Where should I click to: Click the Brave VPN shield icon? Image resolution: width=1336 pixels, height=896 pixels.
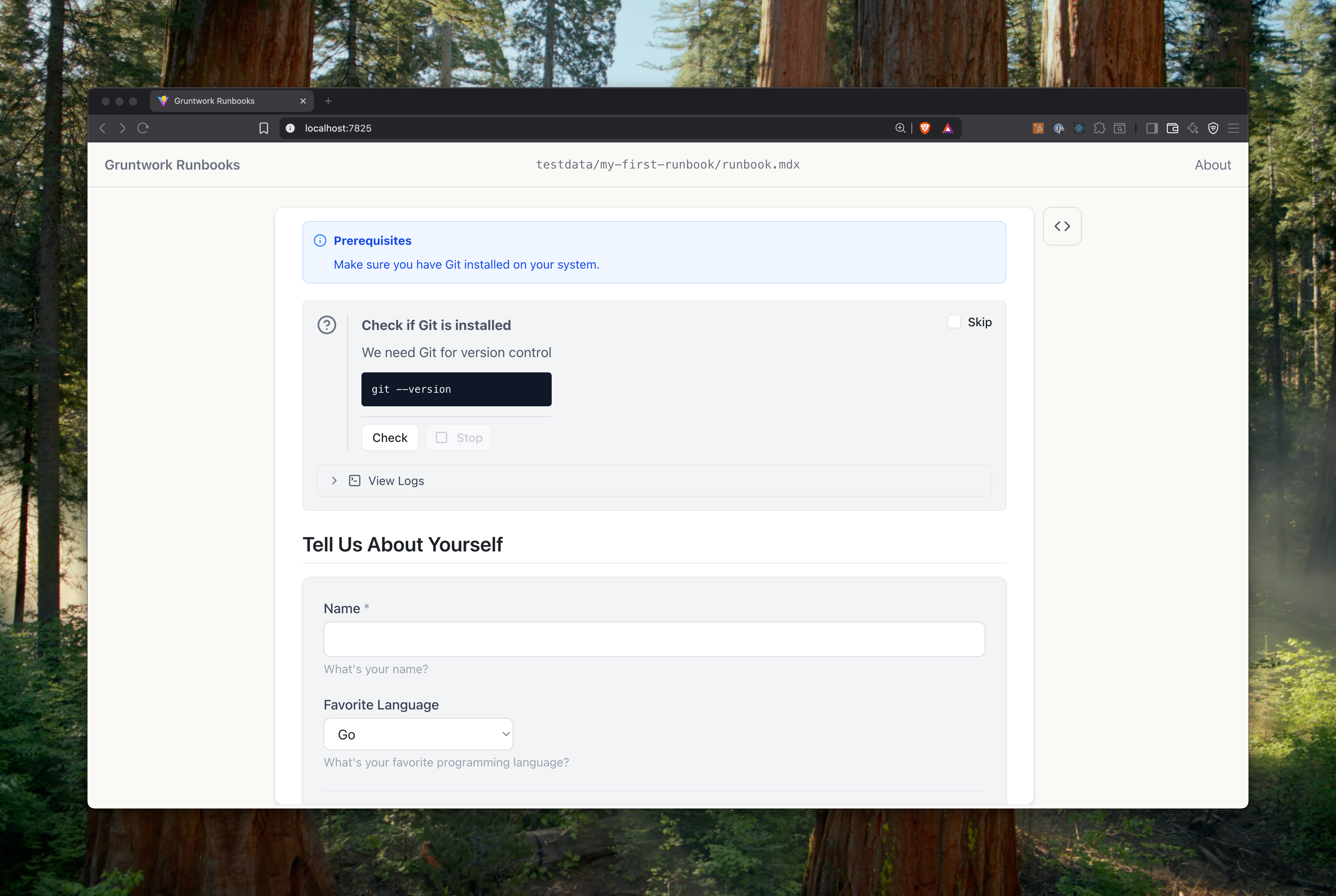[1213, 128]
